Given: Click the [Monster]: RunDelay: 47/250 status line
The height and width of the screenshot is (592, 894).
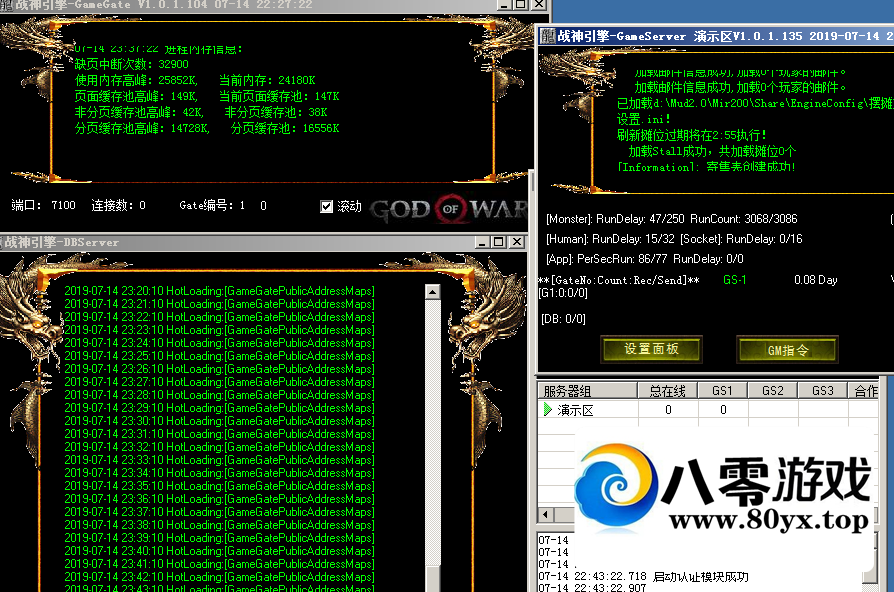Looking at the screenshot, I should [x=672, y=219].
